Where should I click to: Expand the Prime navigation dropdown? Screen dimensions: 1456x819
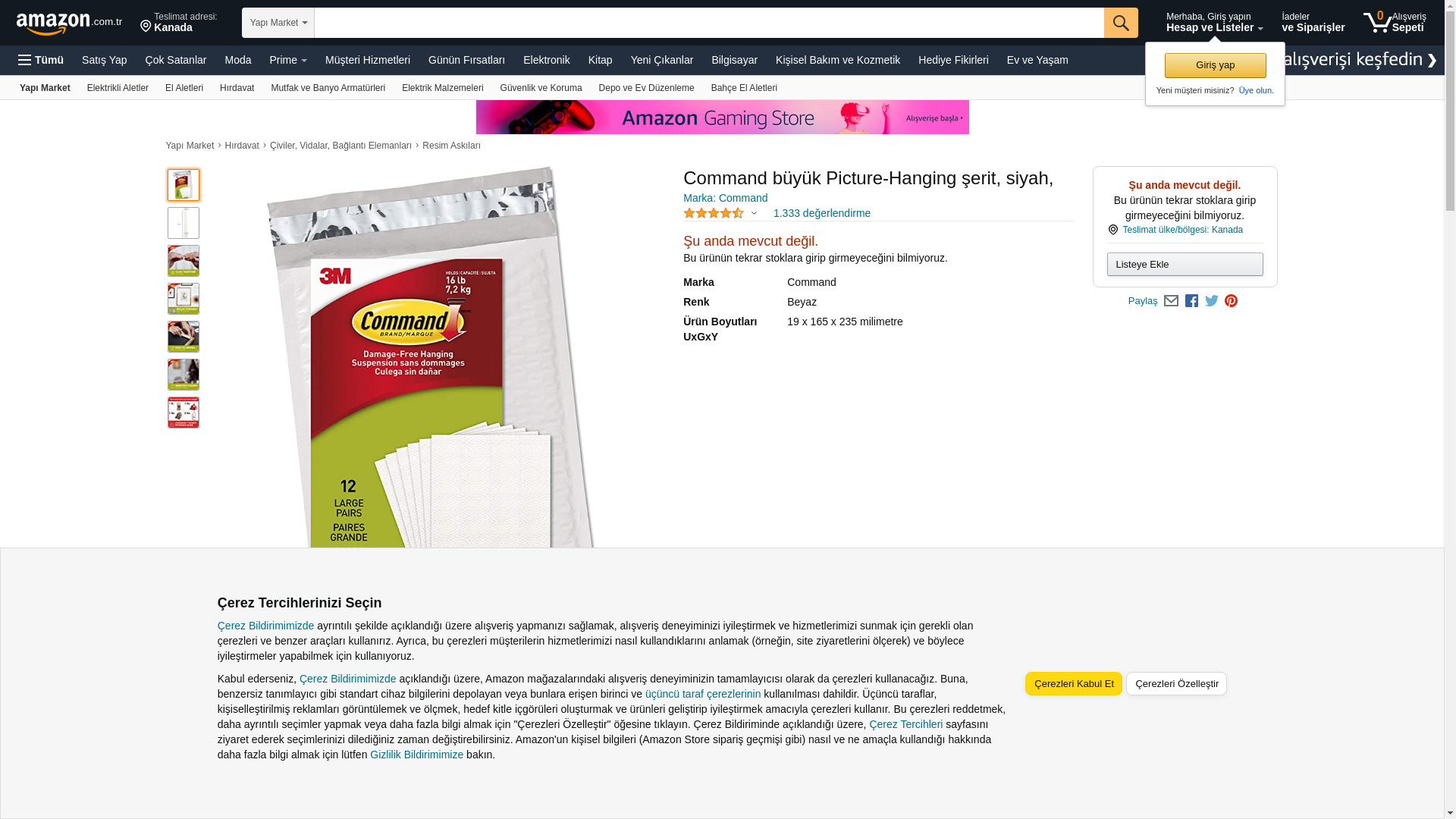288,60
